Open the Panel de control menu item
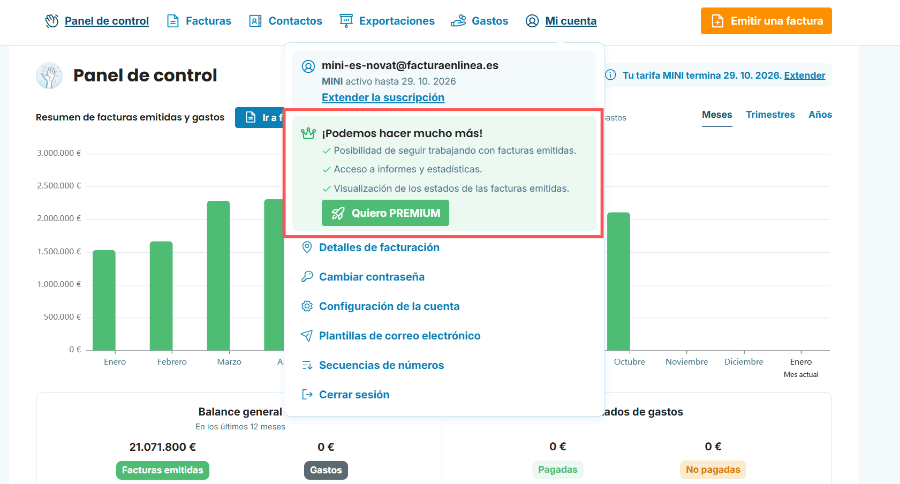 tap(107, 21)
